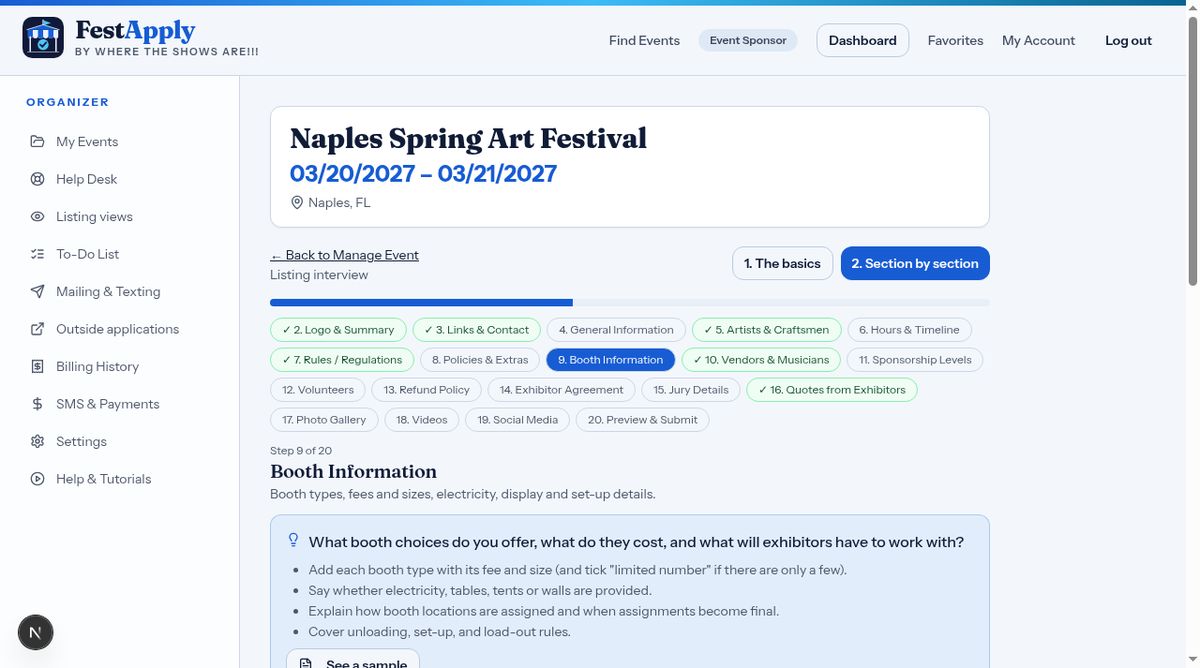1200x668 pixels.
Task: Go to step 3. Links & Contact
Action: click(476, 330)
